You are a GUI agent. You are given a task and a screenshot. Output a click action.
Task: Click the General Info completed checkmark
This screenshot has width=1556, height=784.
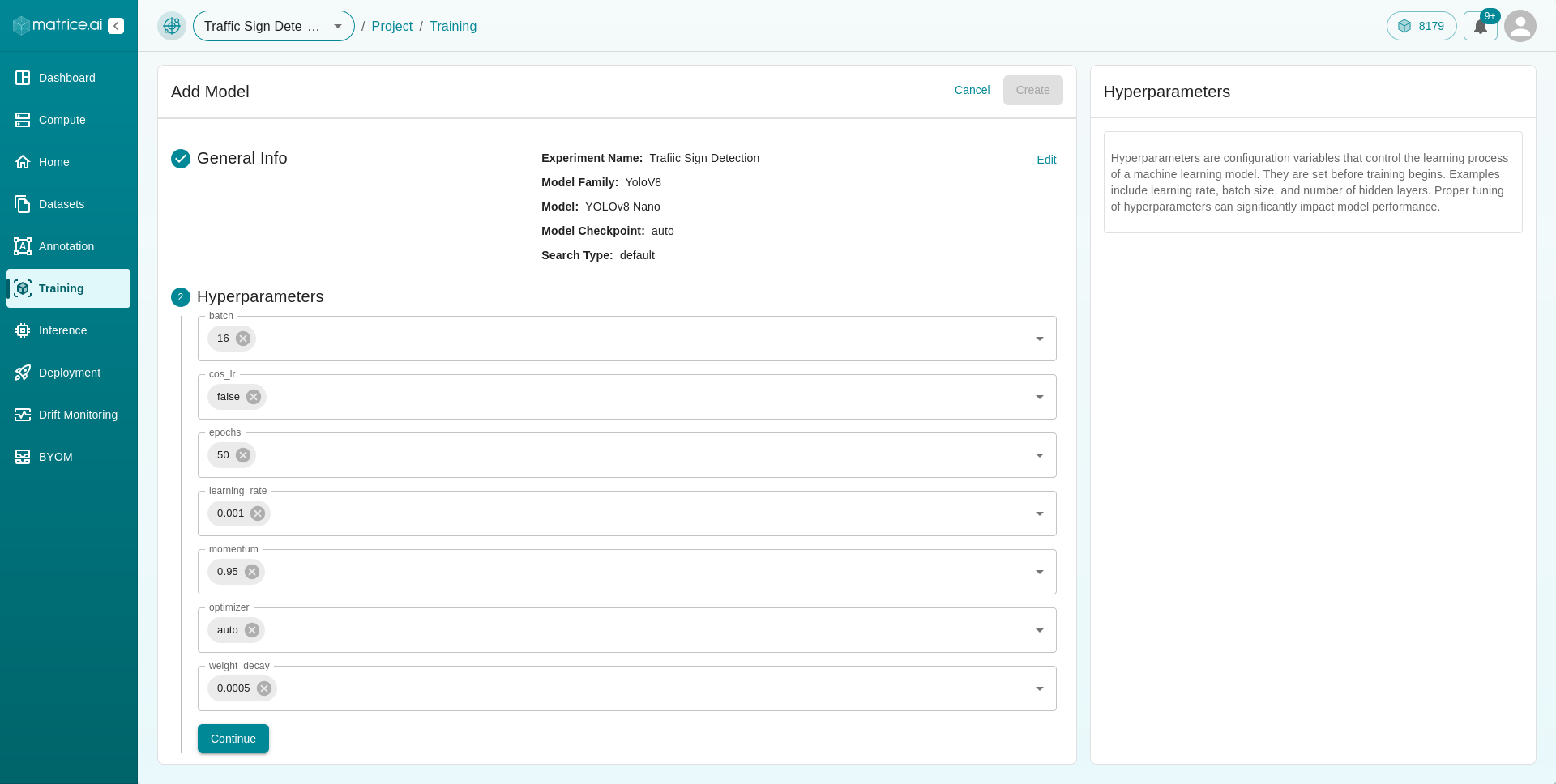181,159
